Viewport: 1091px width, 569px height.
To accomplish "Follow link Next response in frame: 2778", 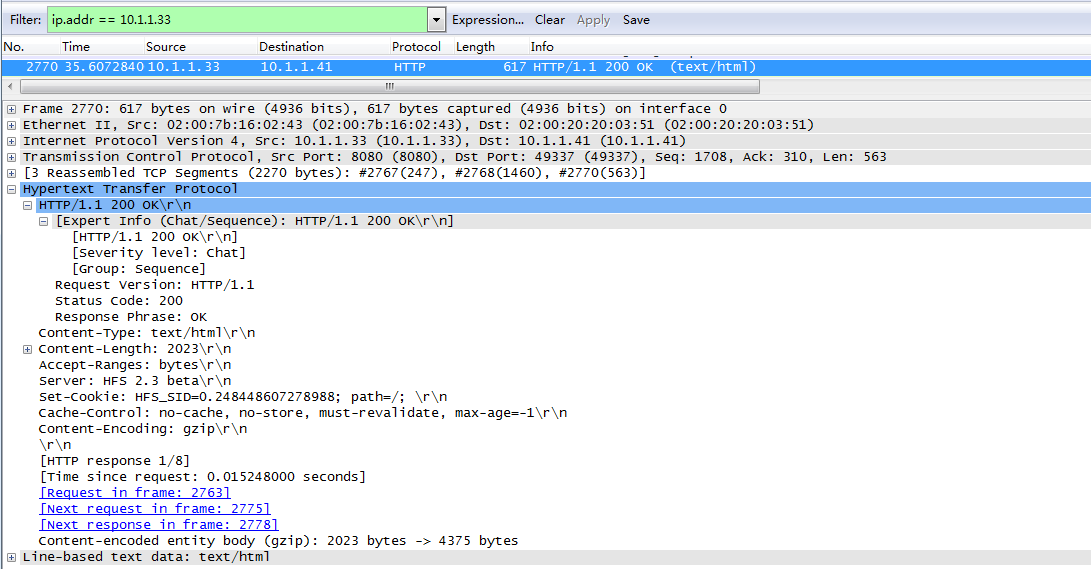I will pyautogui.click(x=159, y=524).
